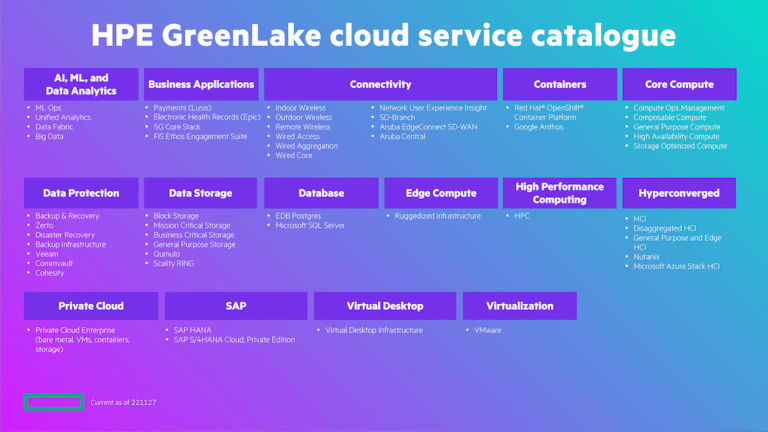768x432 pixels.
Task: Open the Business Applications category box
Action: click(201, 84)
